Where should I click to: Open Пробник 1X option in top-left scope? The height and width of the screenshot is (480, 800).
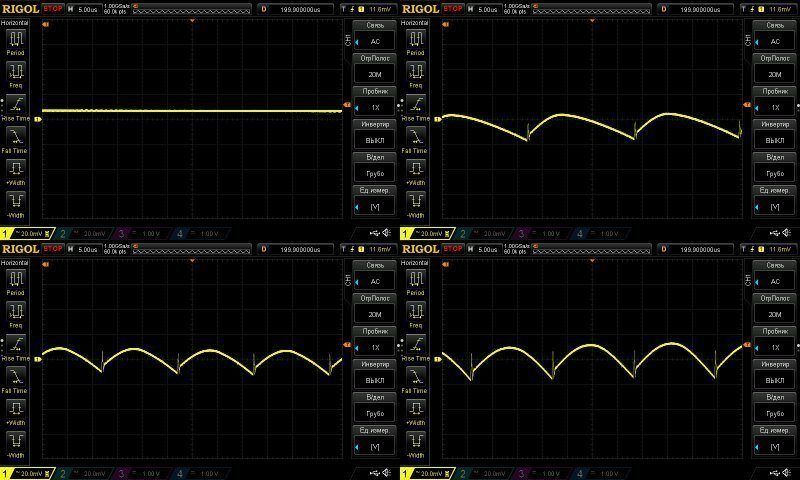click(x=375, y=101)
